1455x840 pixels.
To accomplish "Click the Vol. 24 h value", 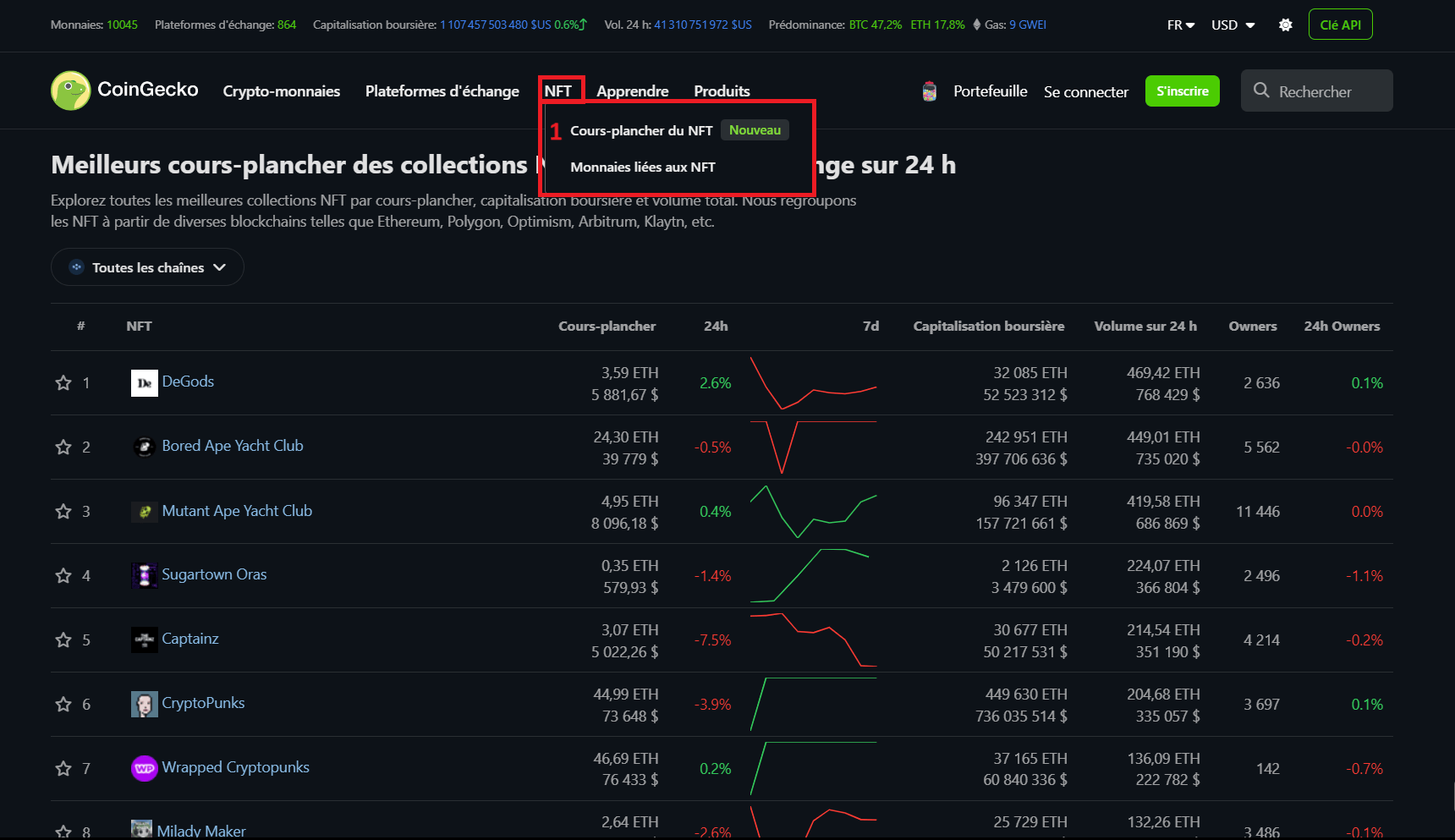I will point(703,25).
